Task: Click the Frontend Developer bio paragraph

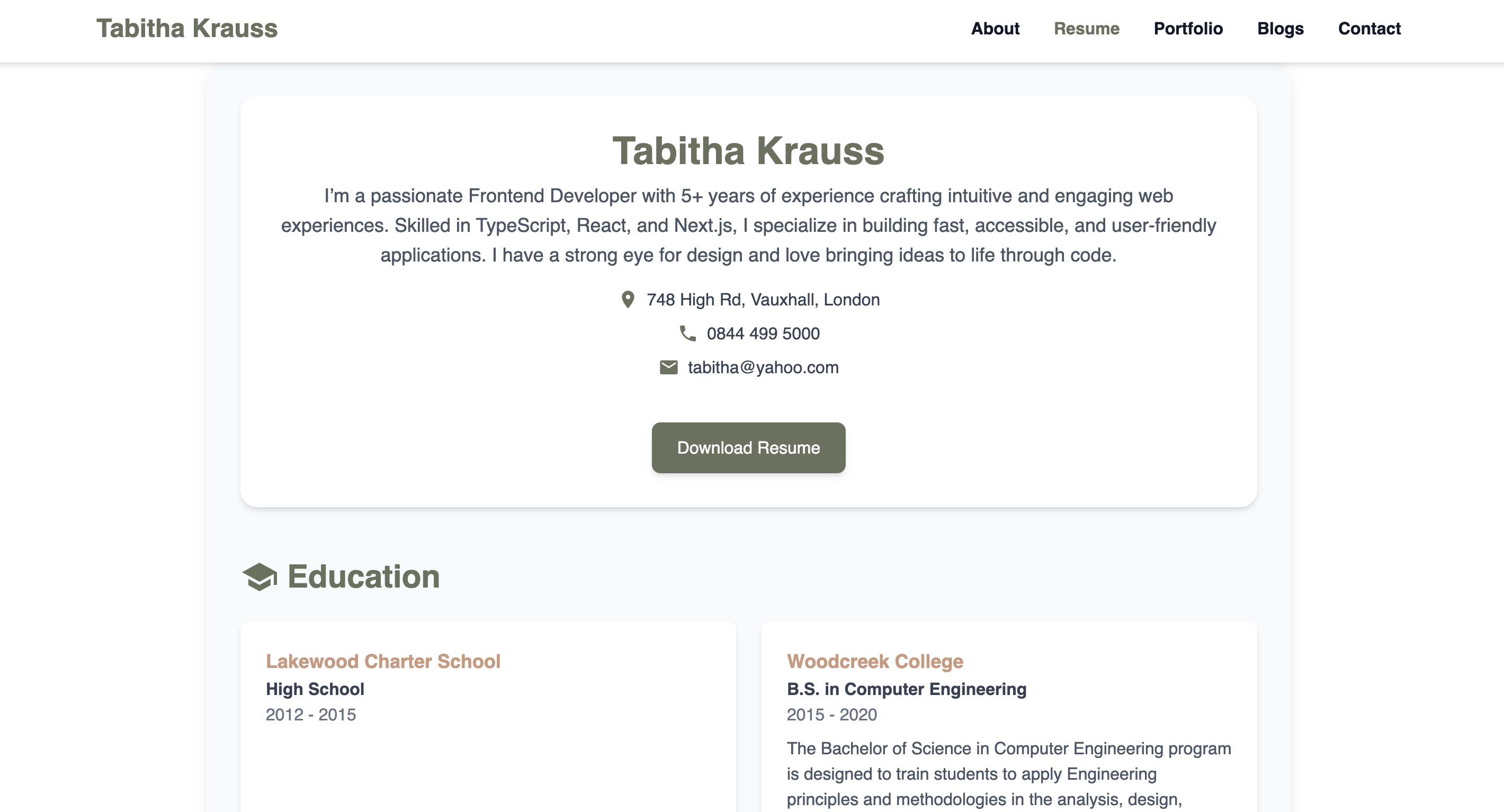Action: [748, 225]
